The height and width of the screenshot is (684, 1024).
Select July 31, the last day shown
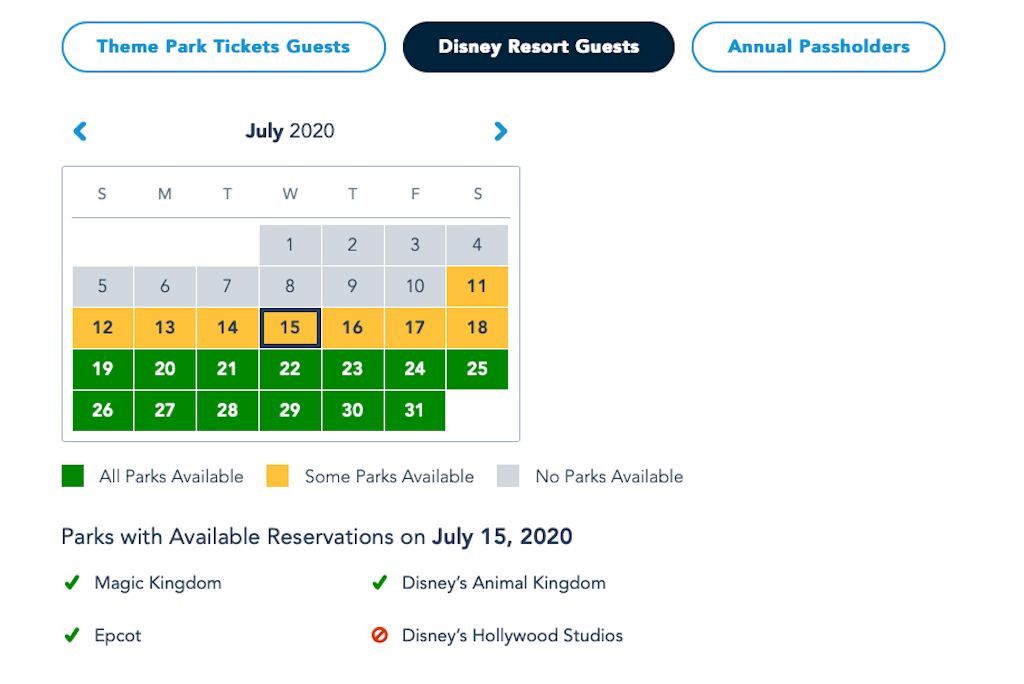coord(415,410)
